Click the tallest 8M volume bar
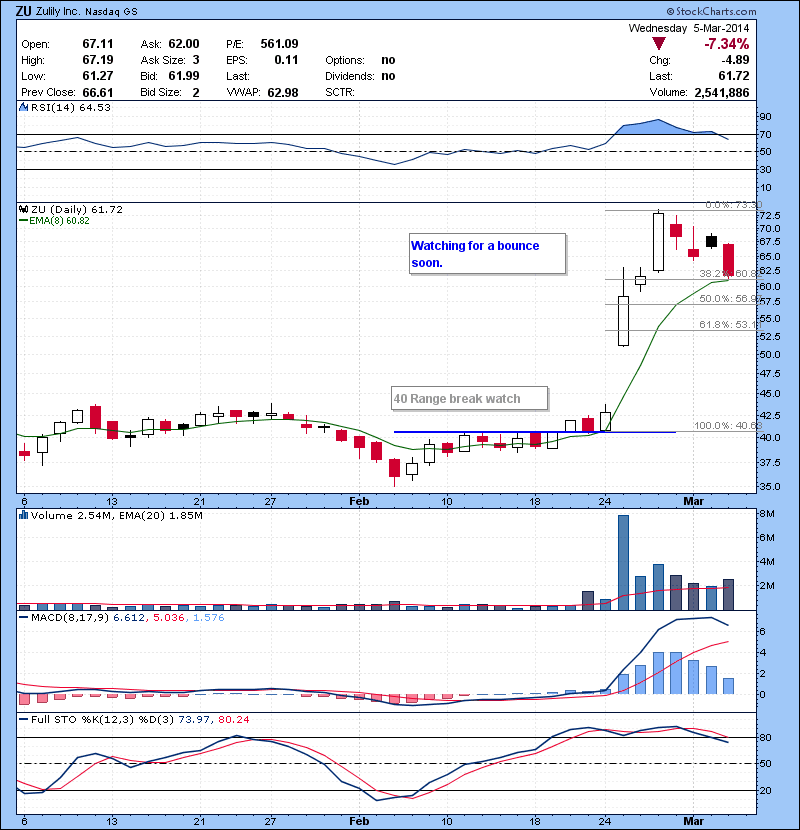800x830 pixels. (x=623, y=562)
